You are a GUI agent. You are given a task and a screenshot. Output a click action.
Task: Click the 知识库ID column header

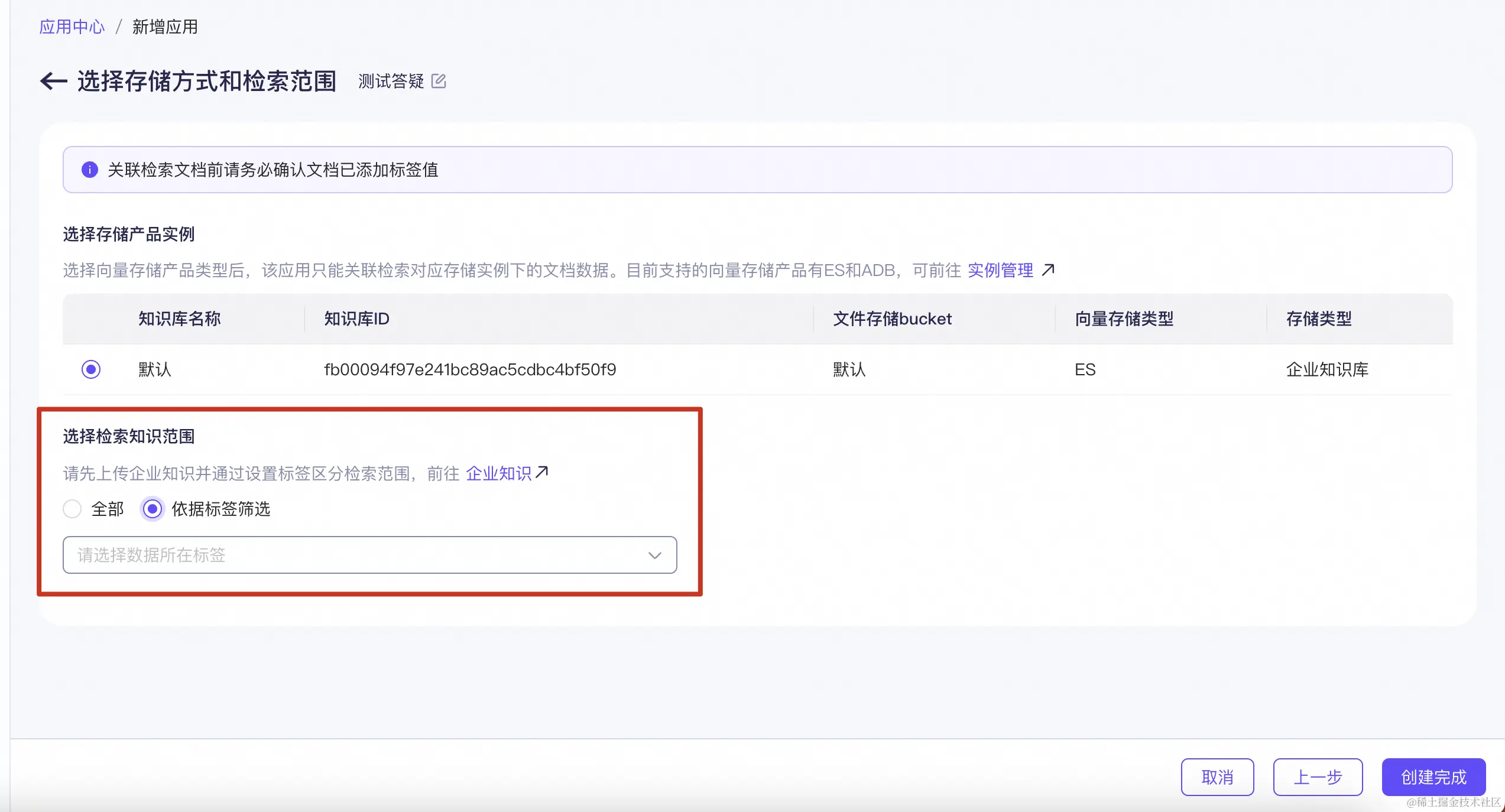pos(356,319)
